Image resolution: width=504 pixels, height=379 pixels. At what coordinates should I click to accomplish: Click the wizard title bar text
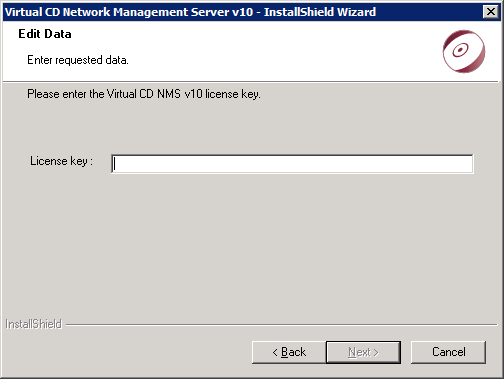[190, 12]
